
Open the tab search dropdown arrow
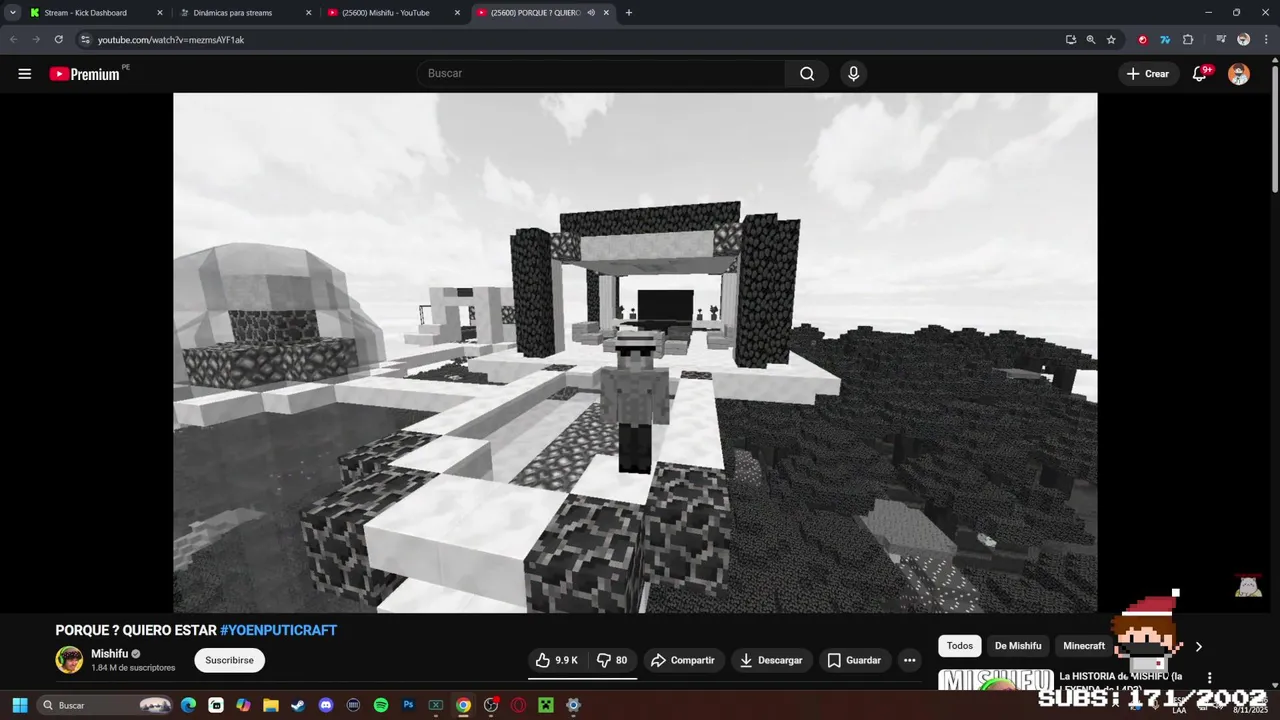[12, 13]
